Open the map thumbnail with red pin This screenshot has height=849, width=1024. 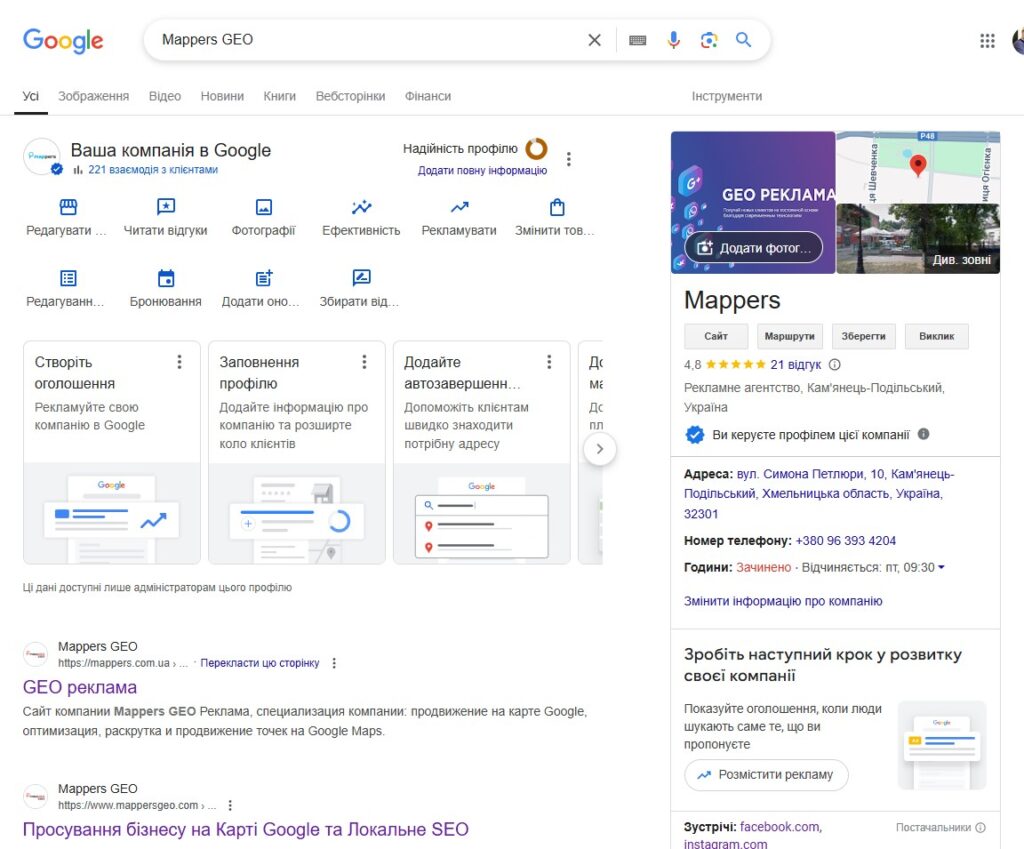point(918,167)
